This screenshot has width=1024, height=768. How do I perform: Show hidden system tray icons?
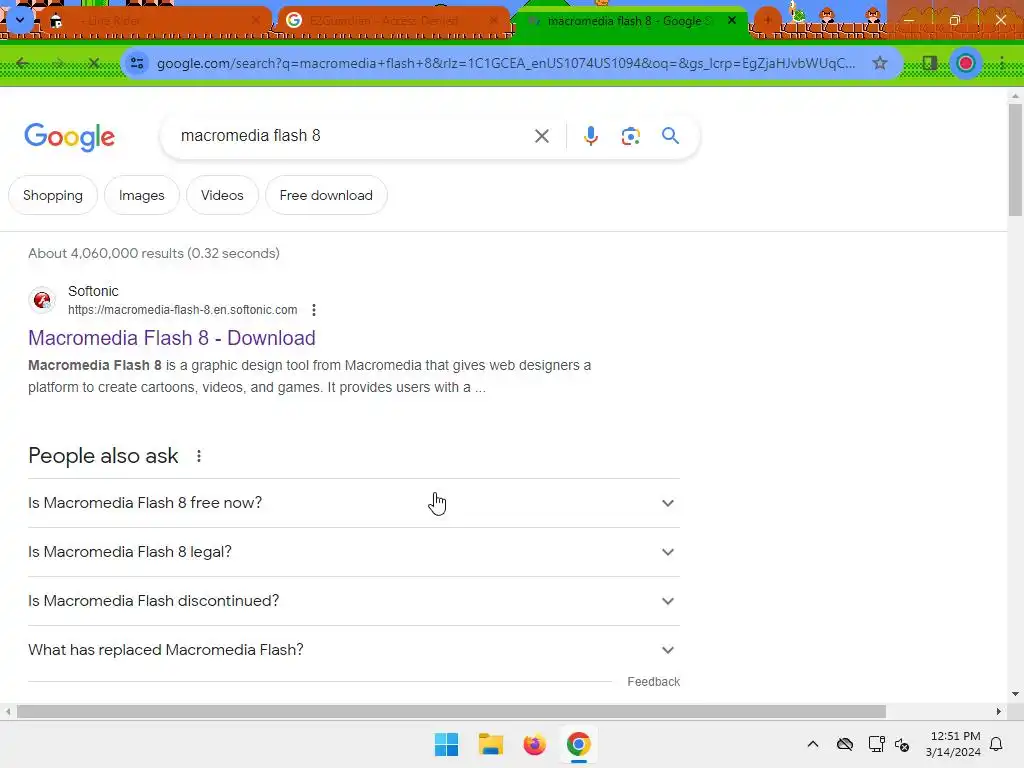click(x=812, y=744)
